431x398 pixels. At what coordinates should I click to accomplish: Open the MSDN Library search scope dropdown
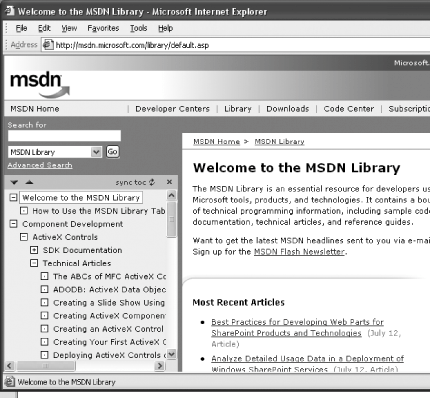[x=96, y=152]
